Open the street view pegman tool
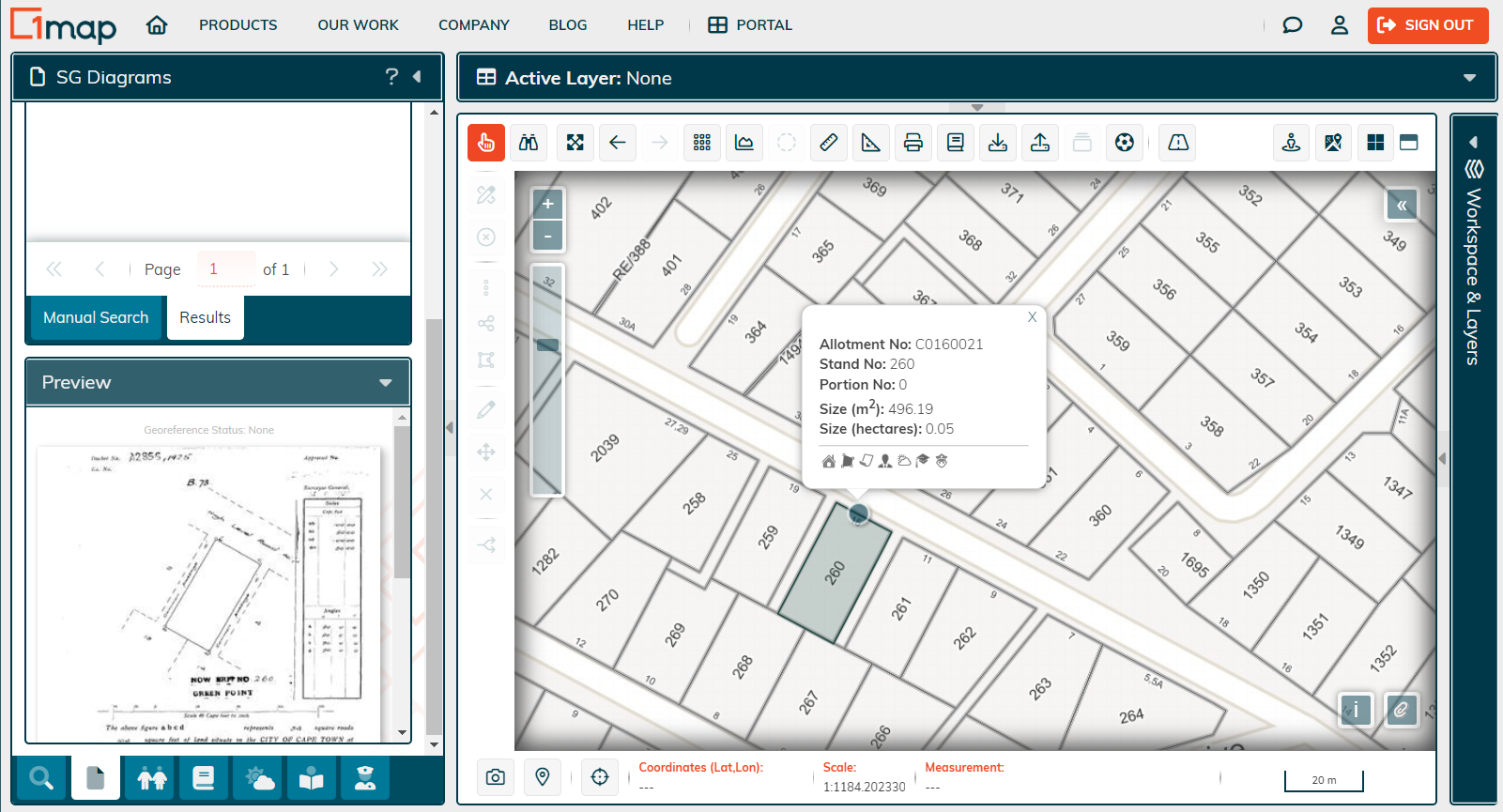The image size is (1503, 812). pos(1292,143)
